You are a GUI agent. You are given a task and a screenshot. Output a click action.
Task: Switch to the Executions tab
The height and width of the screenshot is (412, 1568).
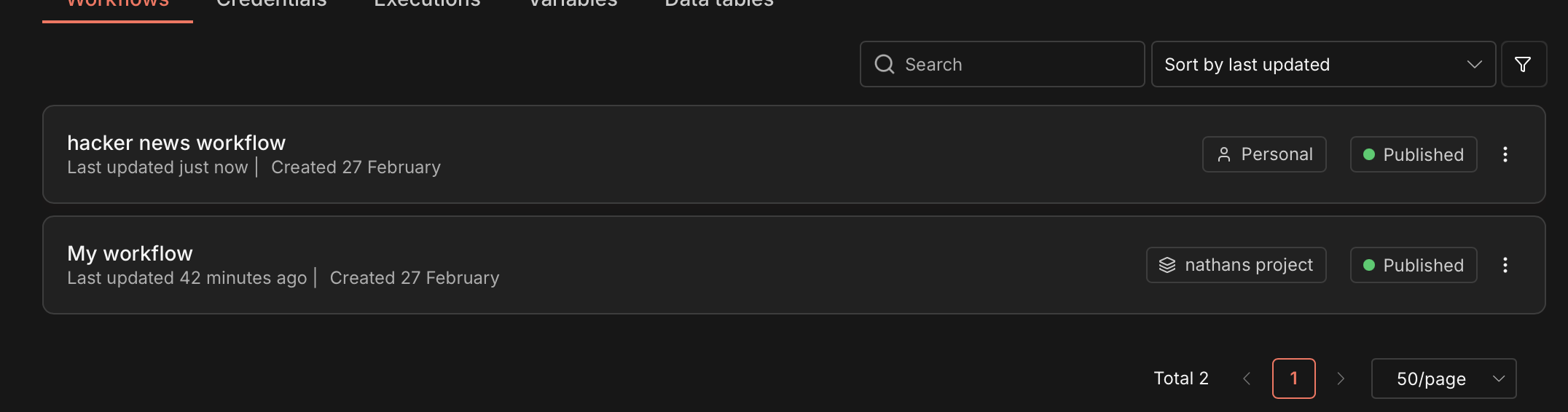click(427, 4)
